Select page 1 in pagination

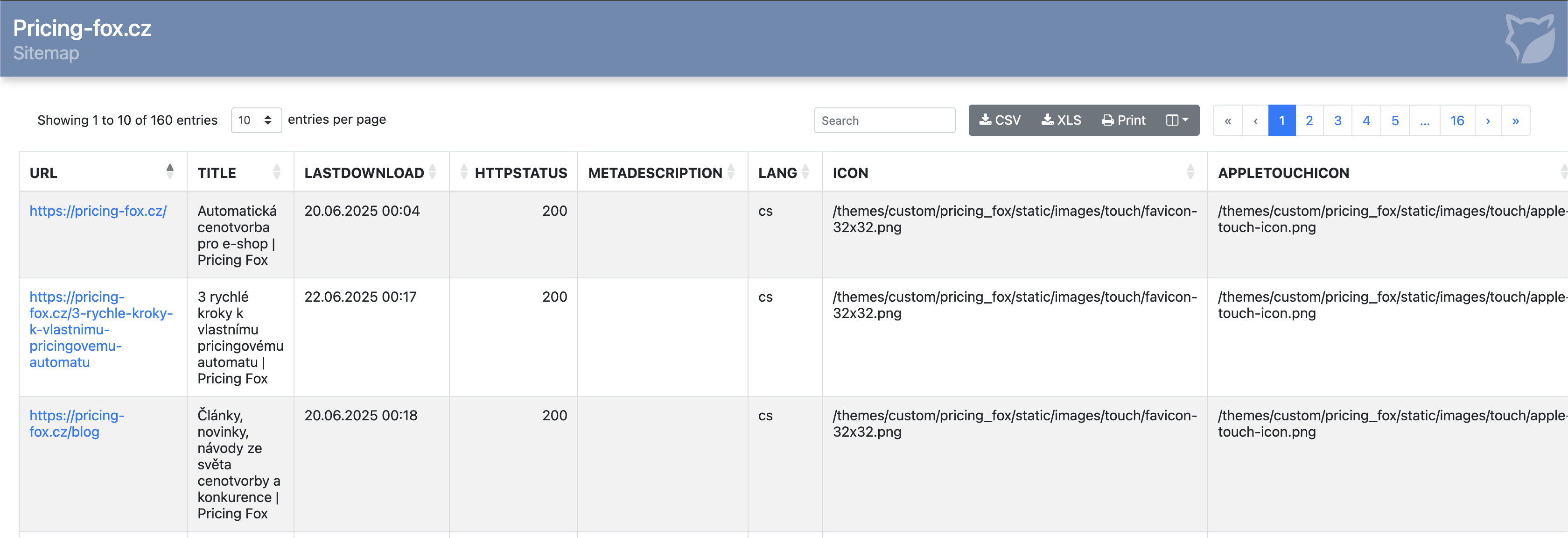tap(1281, 120)
